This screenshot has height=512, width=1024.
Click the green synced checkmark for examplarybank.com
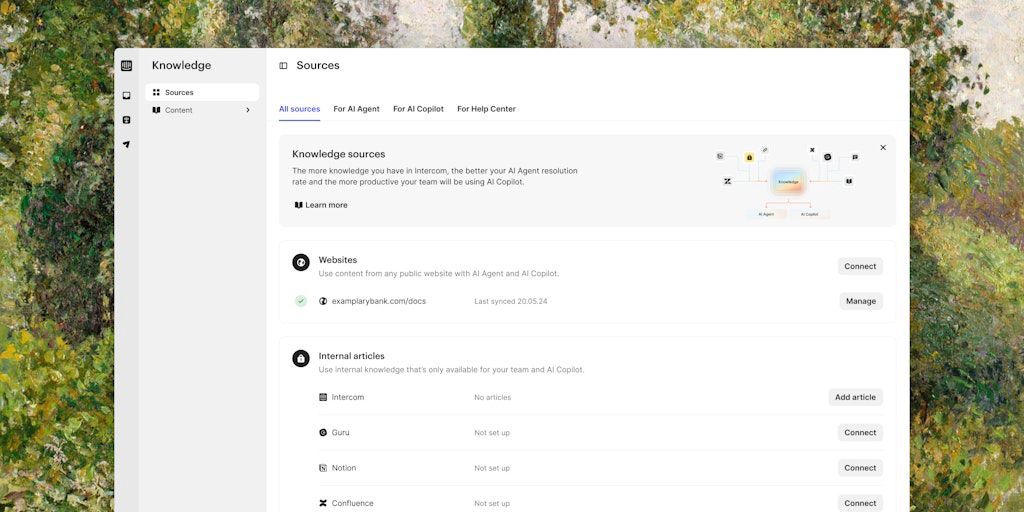[301, 301]
